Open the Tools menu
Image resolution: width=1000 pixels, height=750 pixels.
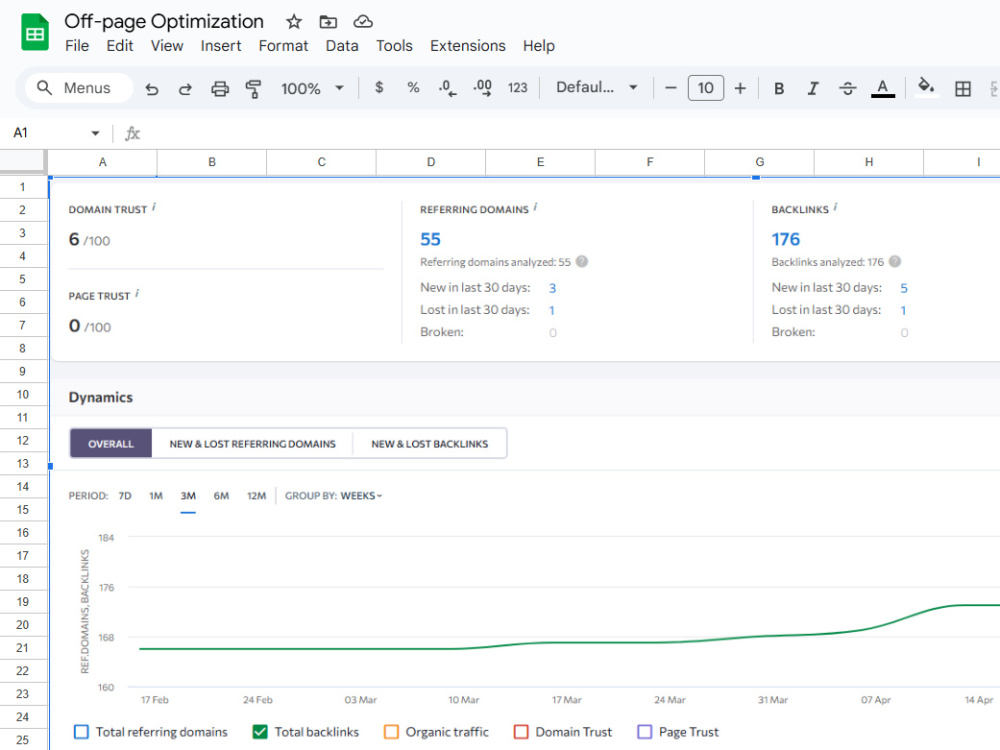pos(394,46)
